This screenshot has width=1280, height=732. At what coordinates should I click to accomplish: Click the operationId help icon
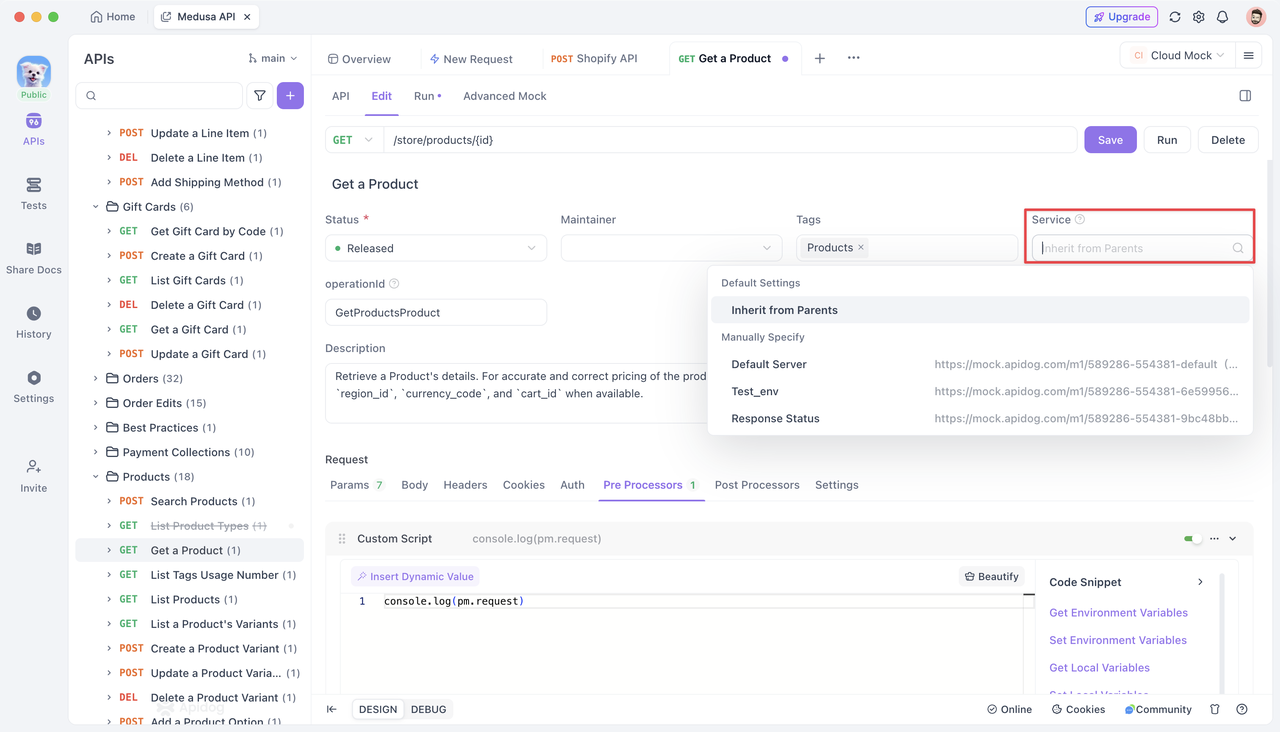pyautogui.click(x=394, y=284)
